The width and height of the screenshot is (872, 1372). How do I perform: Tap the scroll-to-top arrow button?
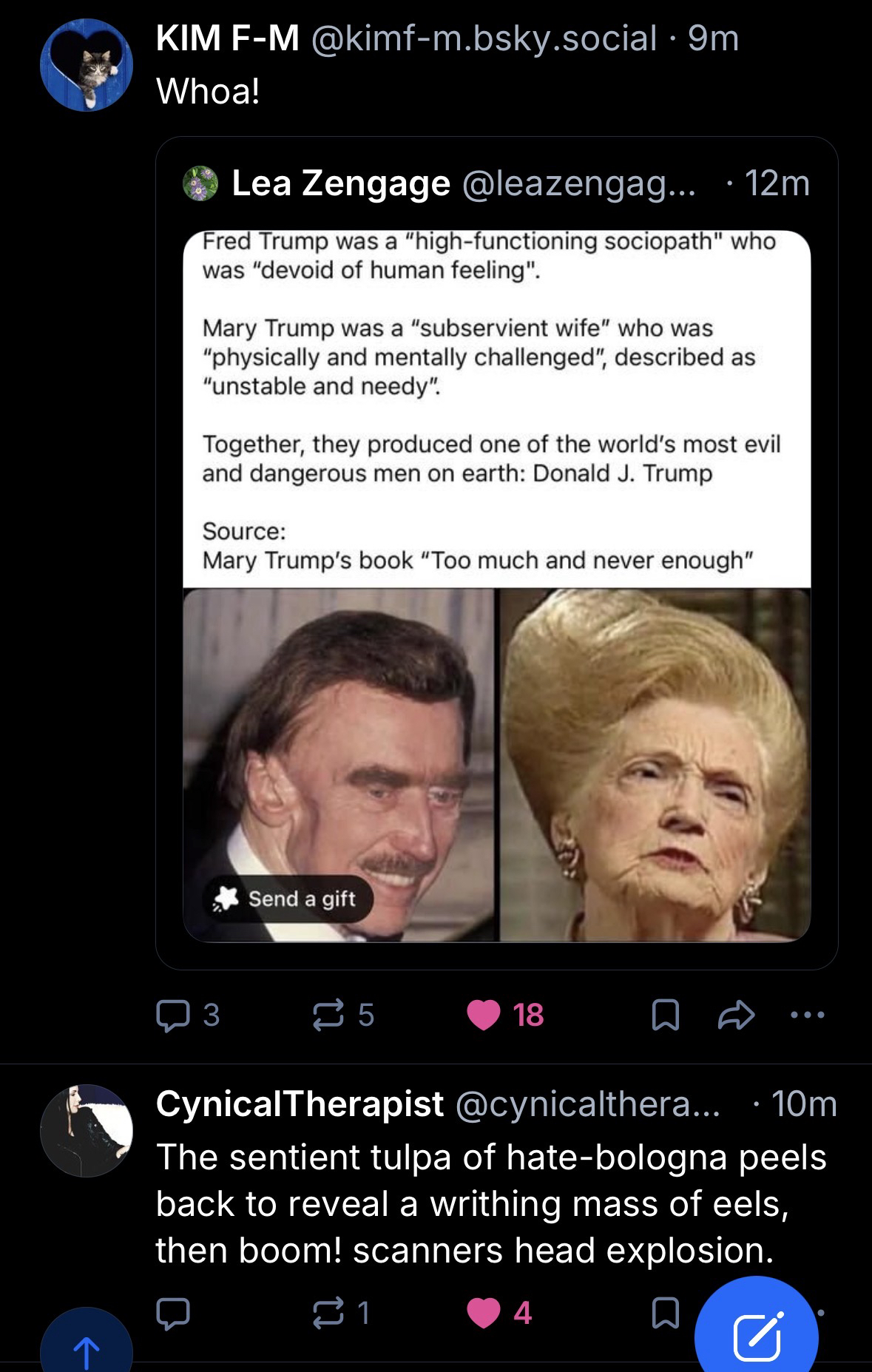(x=86, y=1350)
